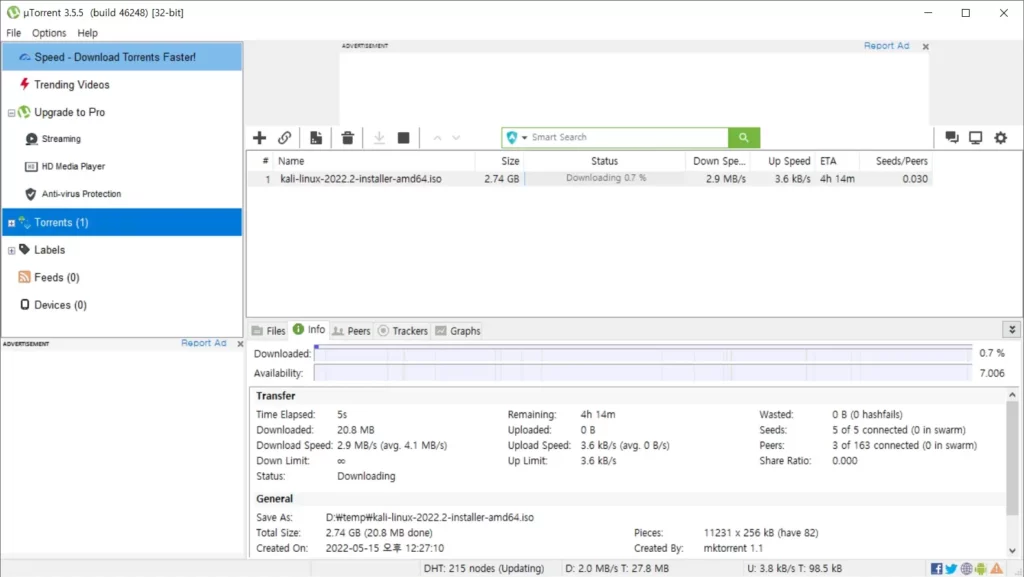The width and height of the screenshot is (1024, 577).
Task: Open the chat bubbles icon in toolbar
Action: pyautogui.click(x=952, y=138)
